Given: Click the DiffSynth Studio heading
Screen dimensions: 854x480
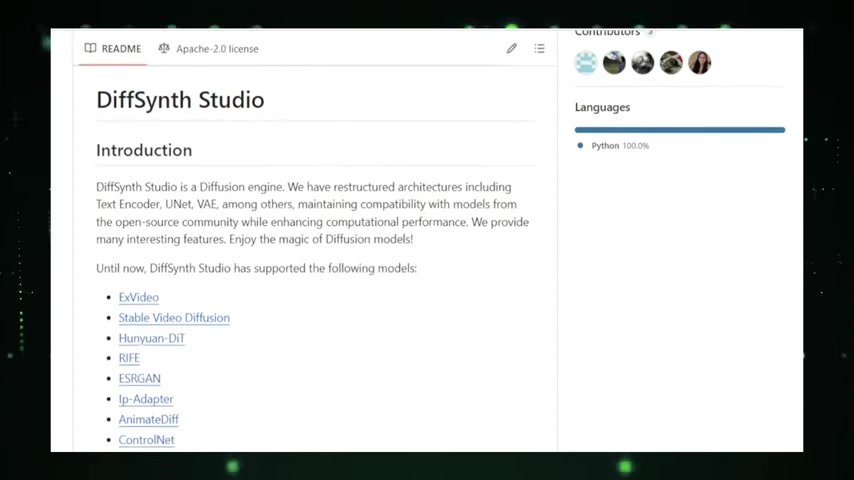Looking at the screenshot, I should [180, 100].
